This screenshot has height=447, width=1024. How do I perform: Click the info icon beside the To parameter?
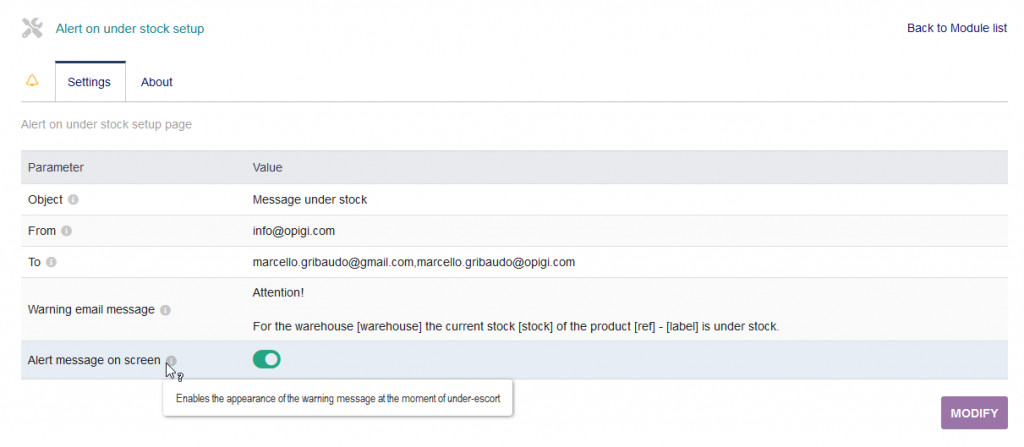tap(51, 262)
